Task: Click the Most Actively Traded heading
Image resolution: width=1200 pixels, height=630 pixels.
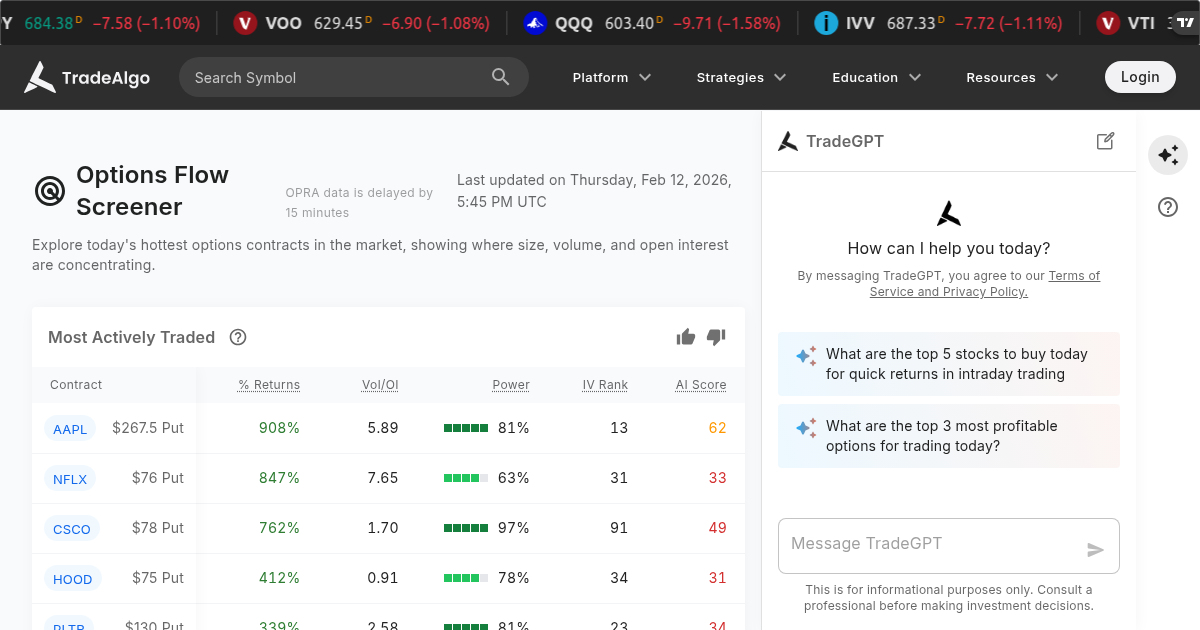Action: tap(132, 337)
